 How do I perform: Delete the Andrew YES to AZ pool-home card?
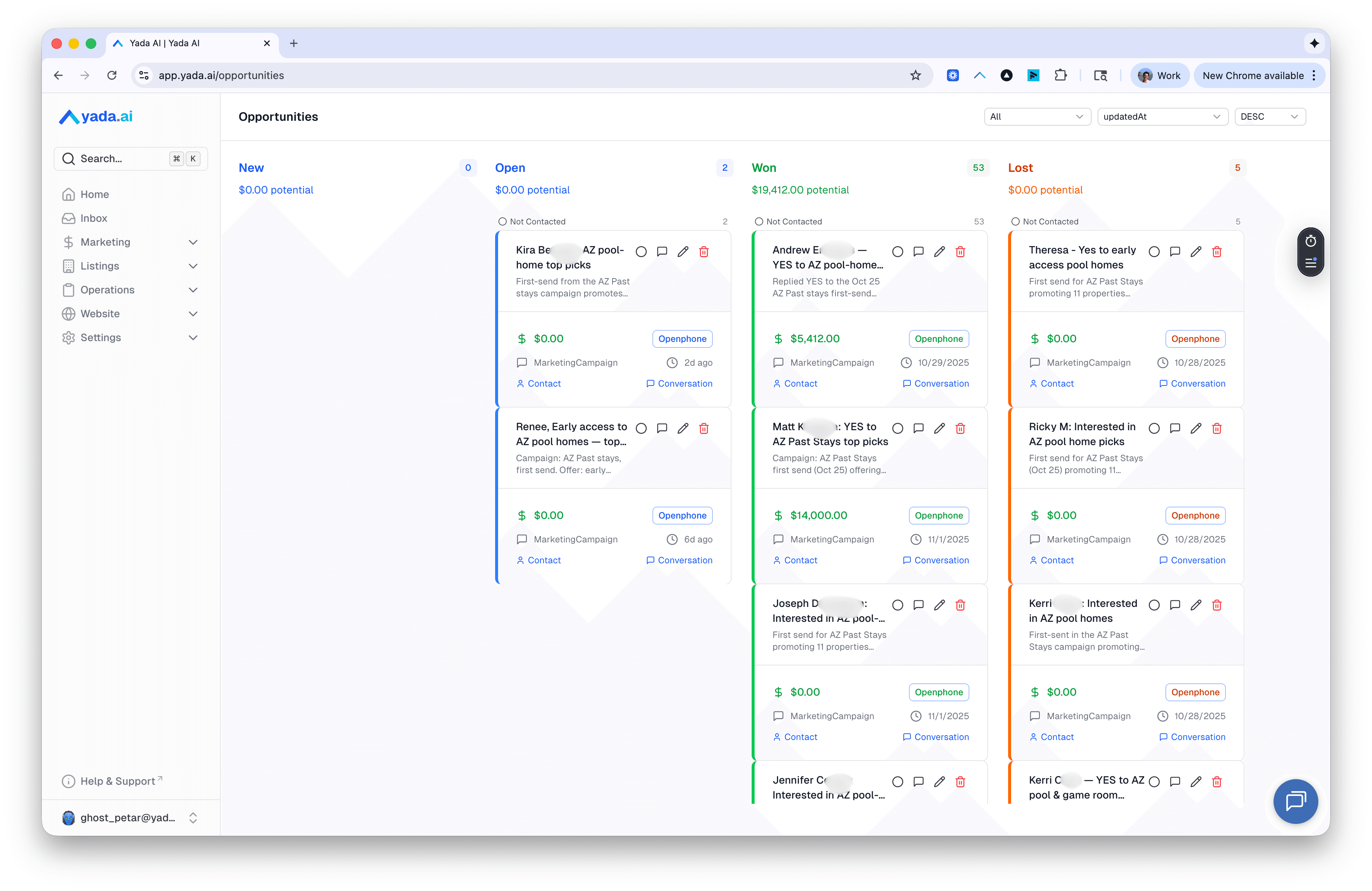tap(960, 251)
